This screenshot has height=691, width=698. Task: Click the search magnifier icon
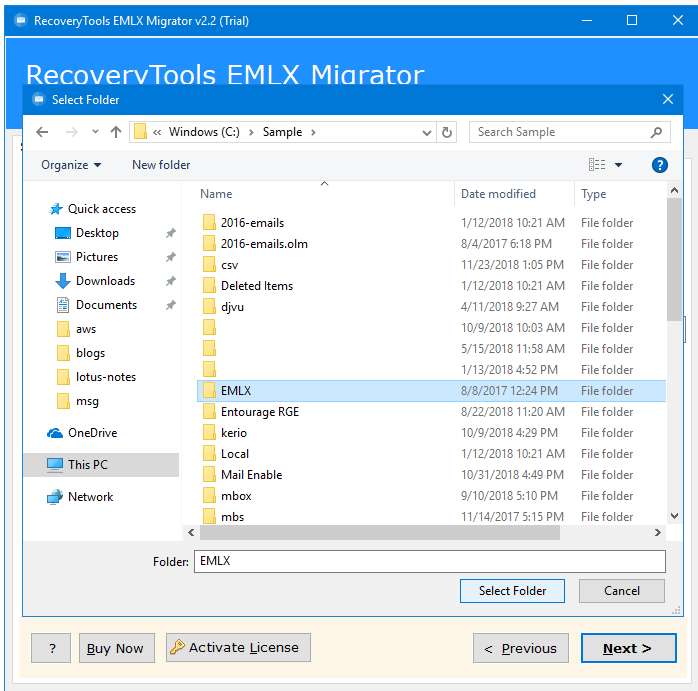(656, 132)
